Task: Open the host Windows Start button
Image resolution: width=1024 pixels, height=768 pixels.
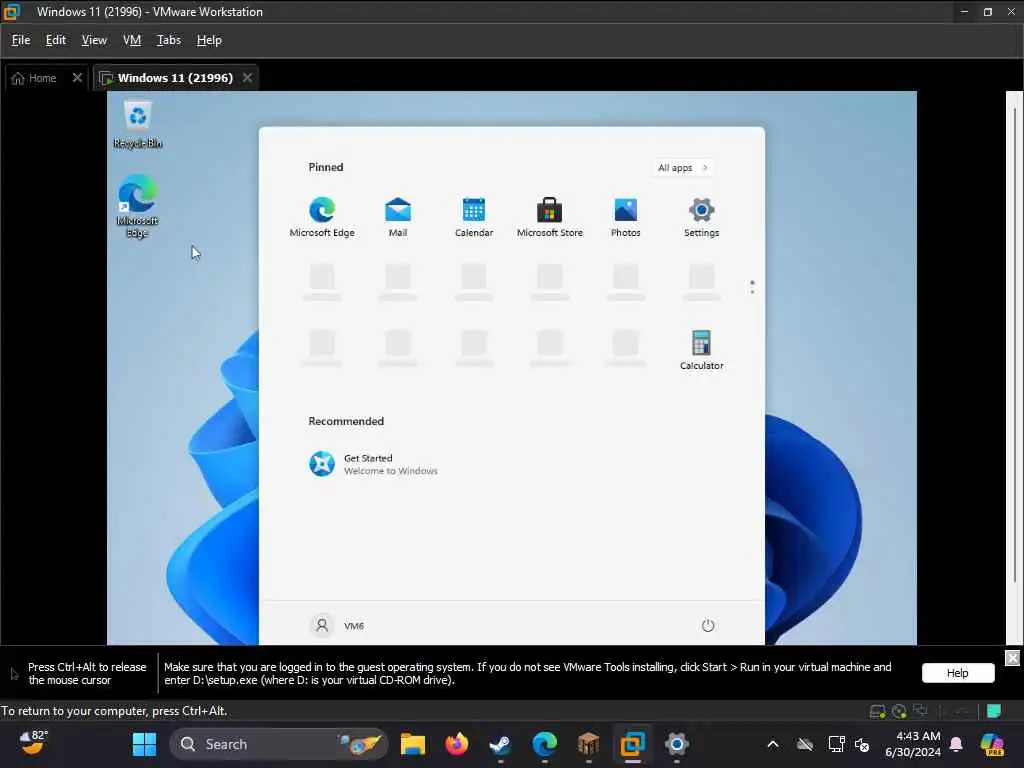Action: pos(144,744)
